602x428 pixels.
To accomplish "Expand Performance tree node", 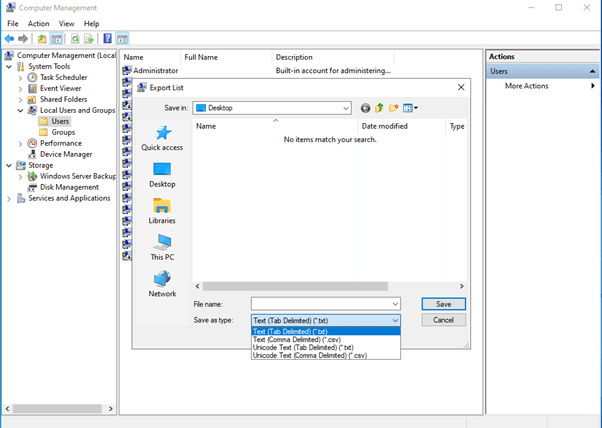I will pos(20,144).
